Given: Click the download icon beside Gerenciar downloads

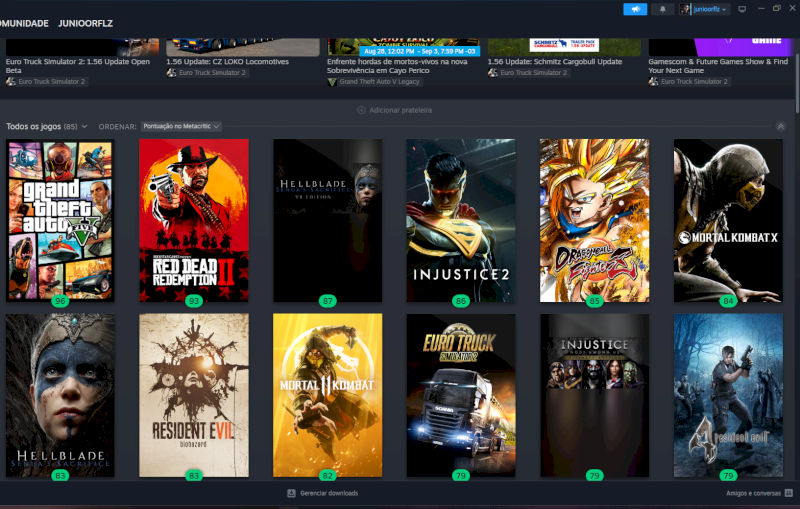Looking at the screenshot, I should tap(291, 493).
